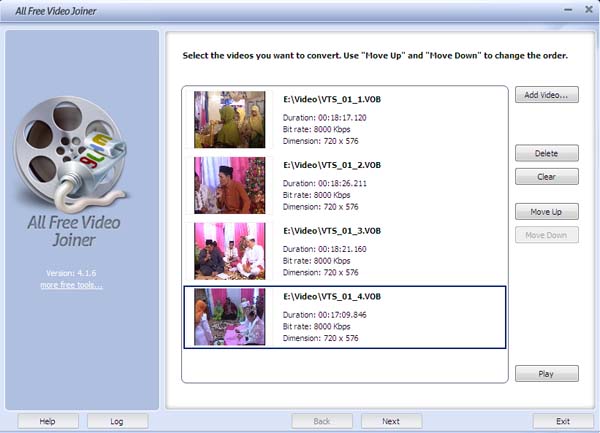This screenshot has width=600, height=433.
Task: Clear the video list
Action: point(546,177)
